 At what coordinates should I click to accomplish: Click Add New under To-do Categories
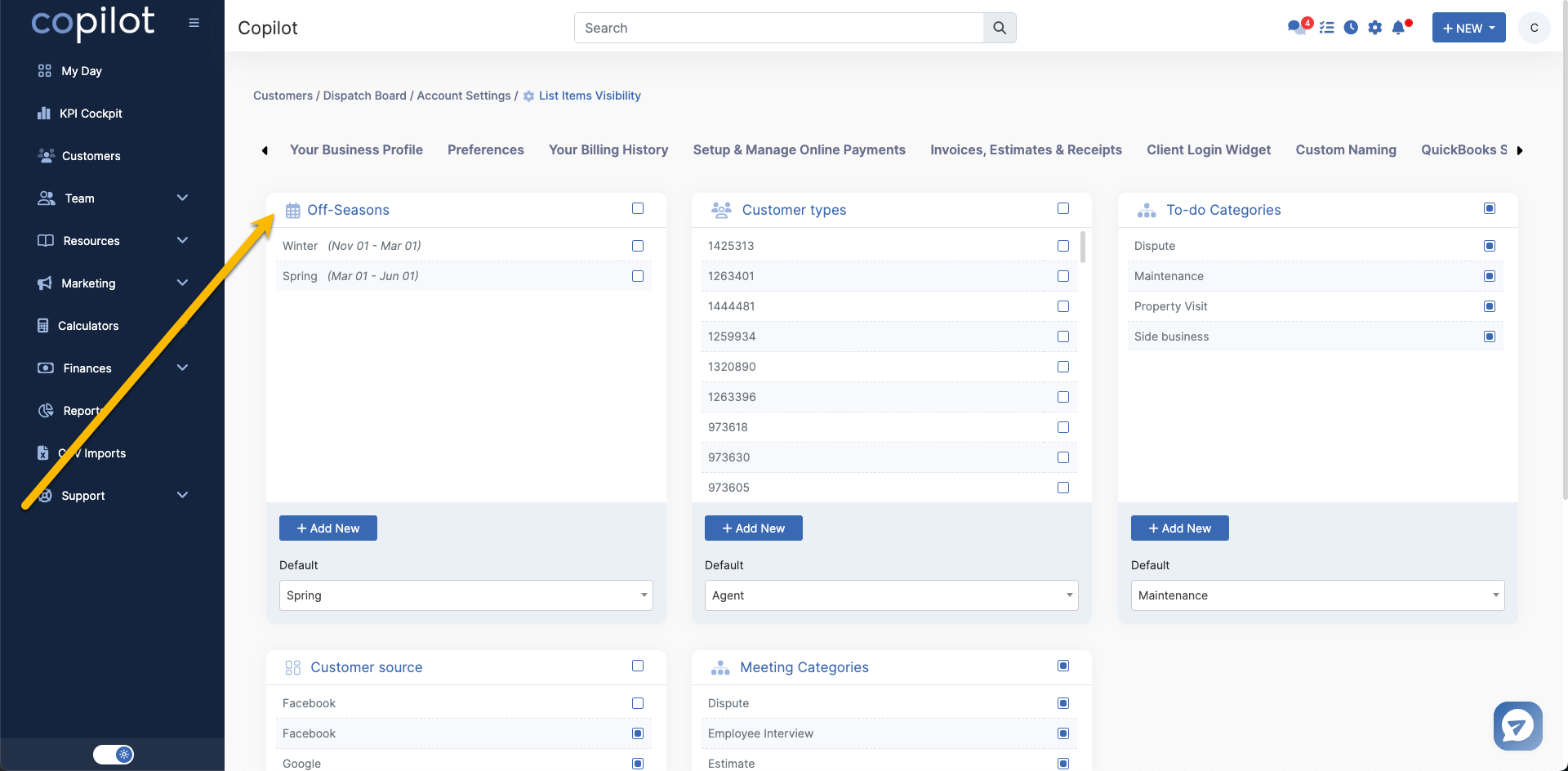point(1180,528)
